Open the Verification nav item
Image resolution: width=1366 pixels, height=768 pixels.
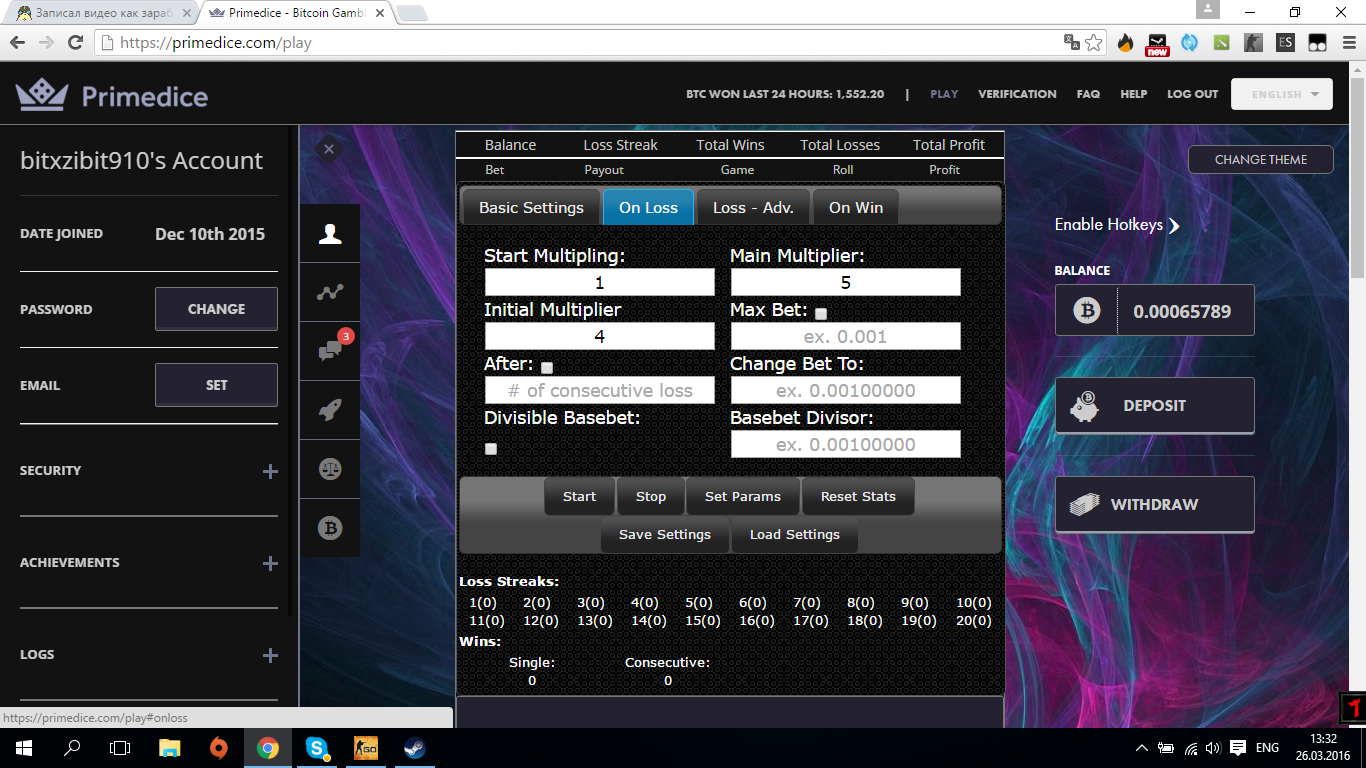point(1017,94)
